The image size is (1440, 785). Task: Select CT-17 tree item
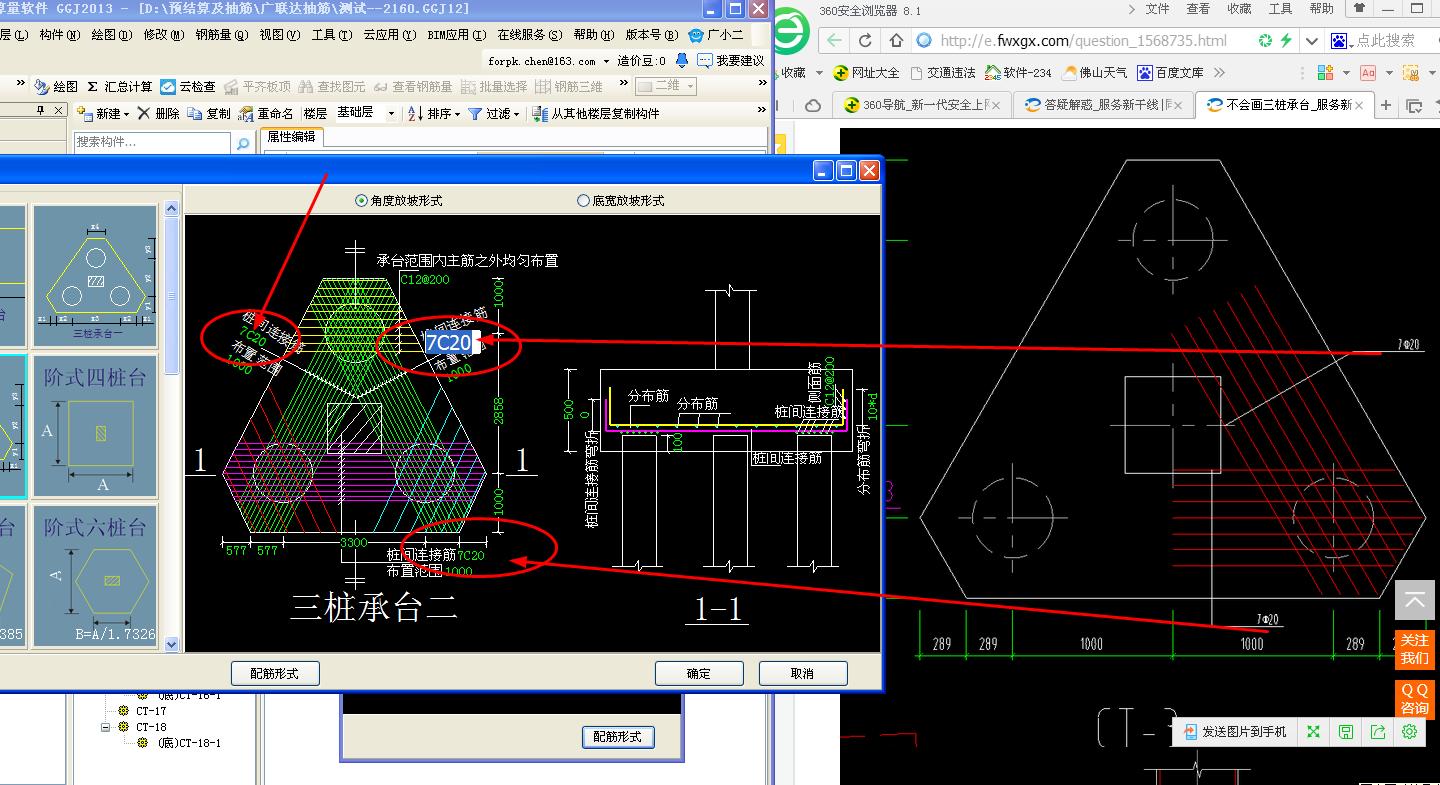[151, 711]
